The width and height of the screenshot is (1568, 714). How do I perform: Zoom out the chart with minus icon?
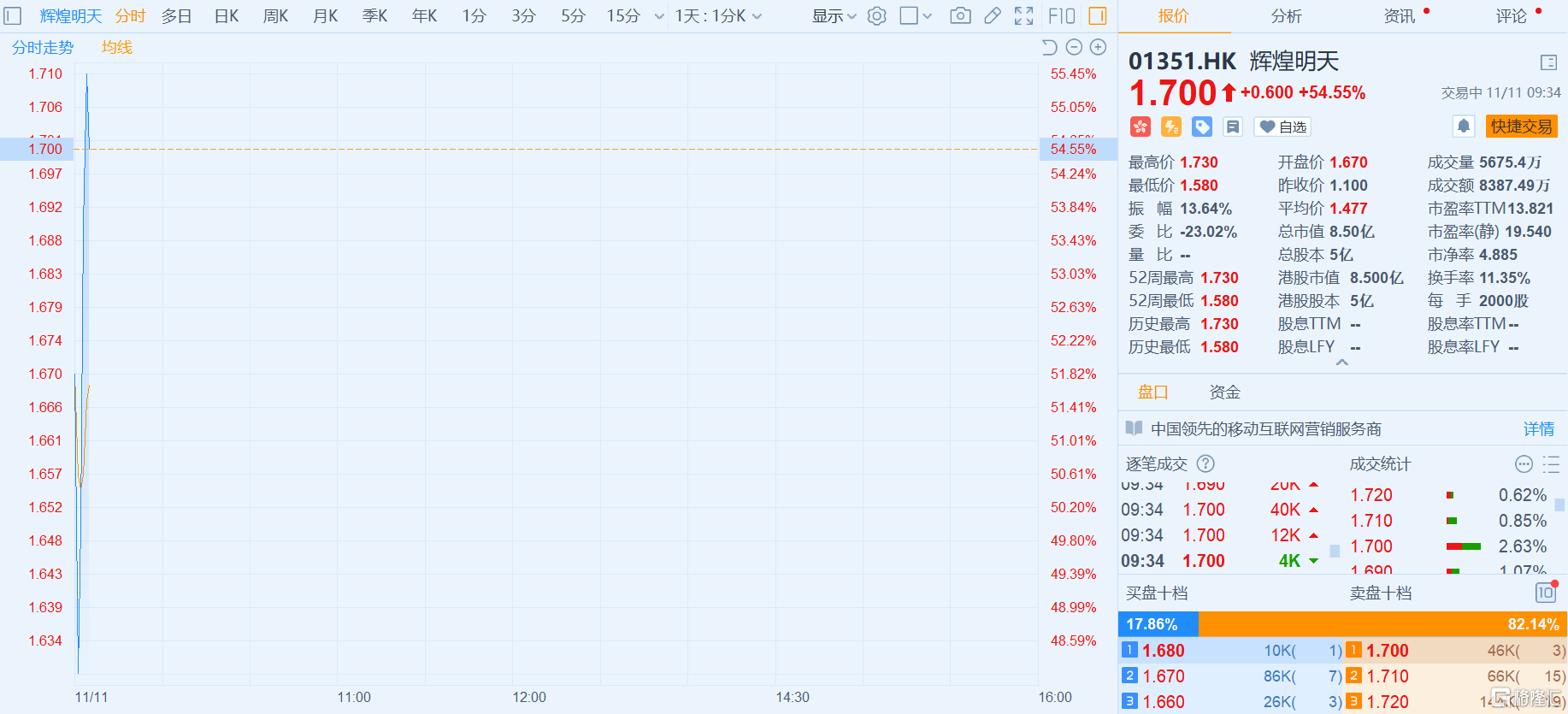[1075, 48]
